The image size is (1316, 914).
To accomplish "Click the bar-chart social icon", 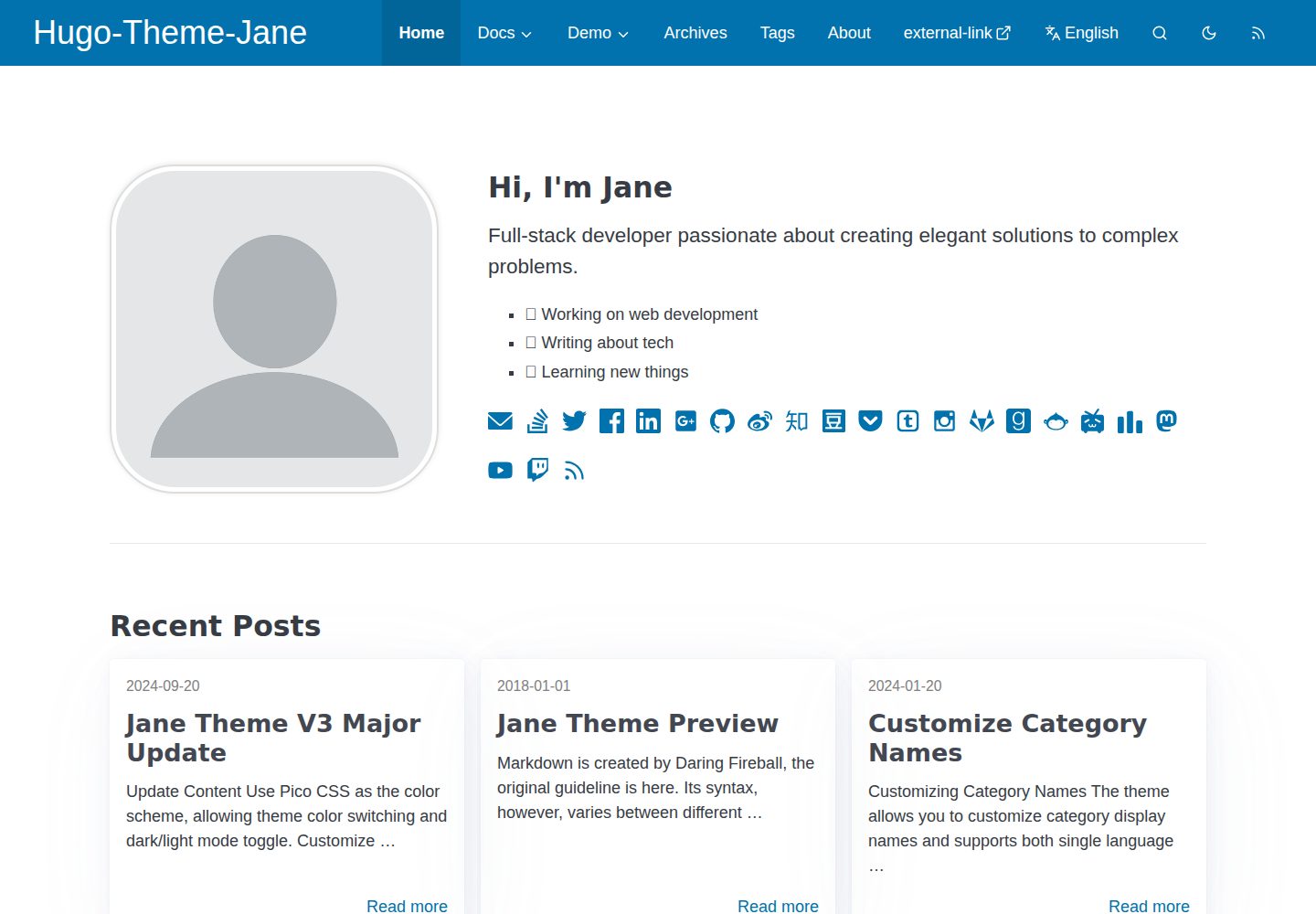I will pyautogui.click(x=1130, y=421).
